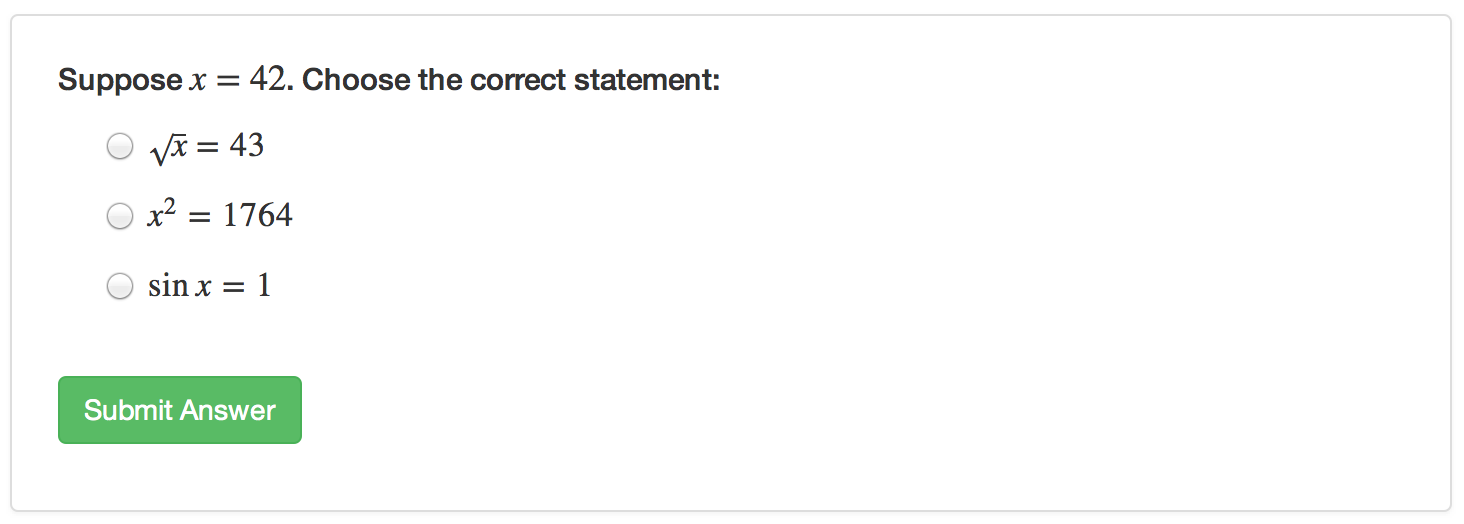The image size is (1464, 524).
Task: Click the square root symbol in the first option
Action: click(158, 150)
